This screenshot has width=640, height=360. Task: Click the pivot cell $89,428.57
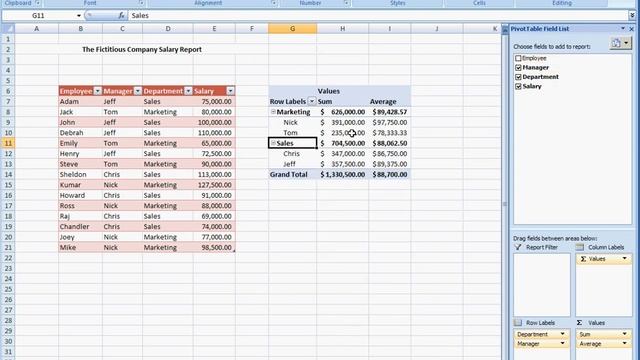pos(389,112)
